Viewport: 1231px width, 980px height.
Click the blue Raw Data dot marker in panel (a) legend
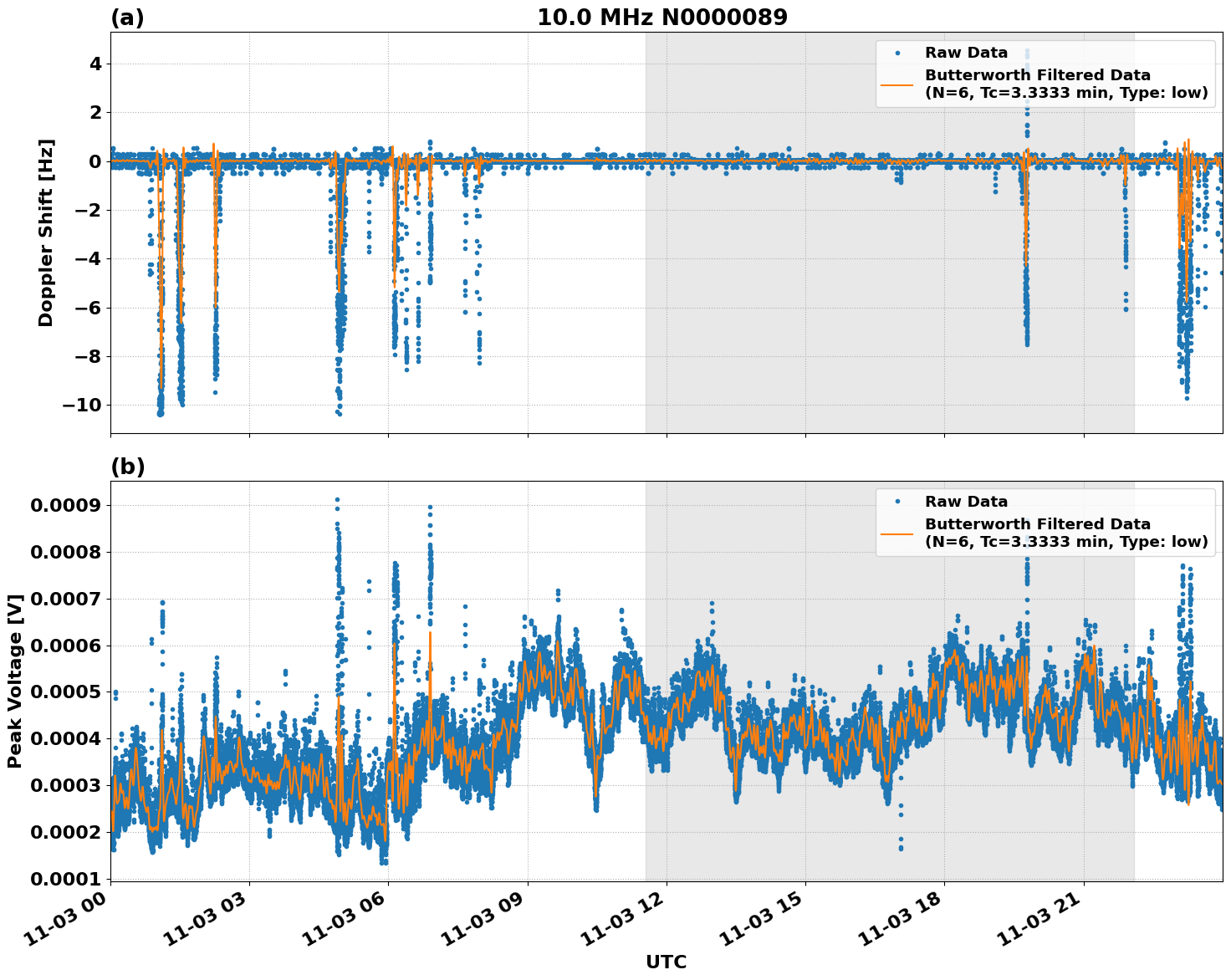[896, 52]
